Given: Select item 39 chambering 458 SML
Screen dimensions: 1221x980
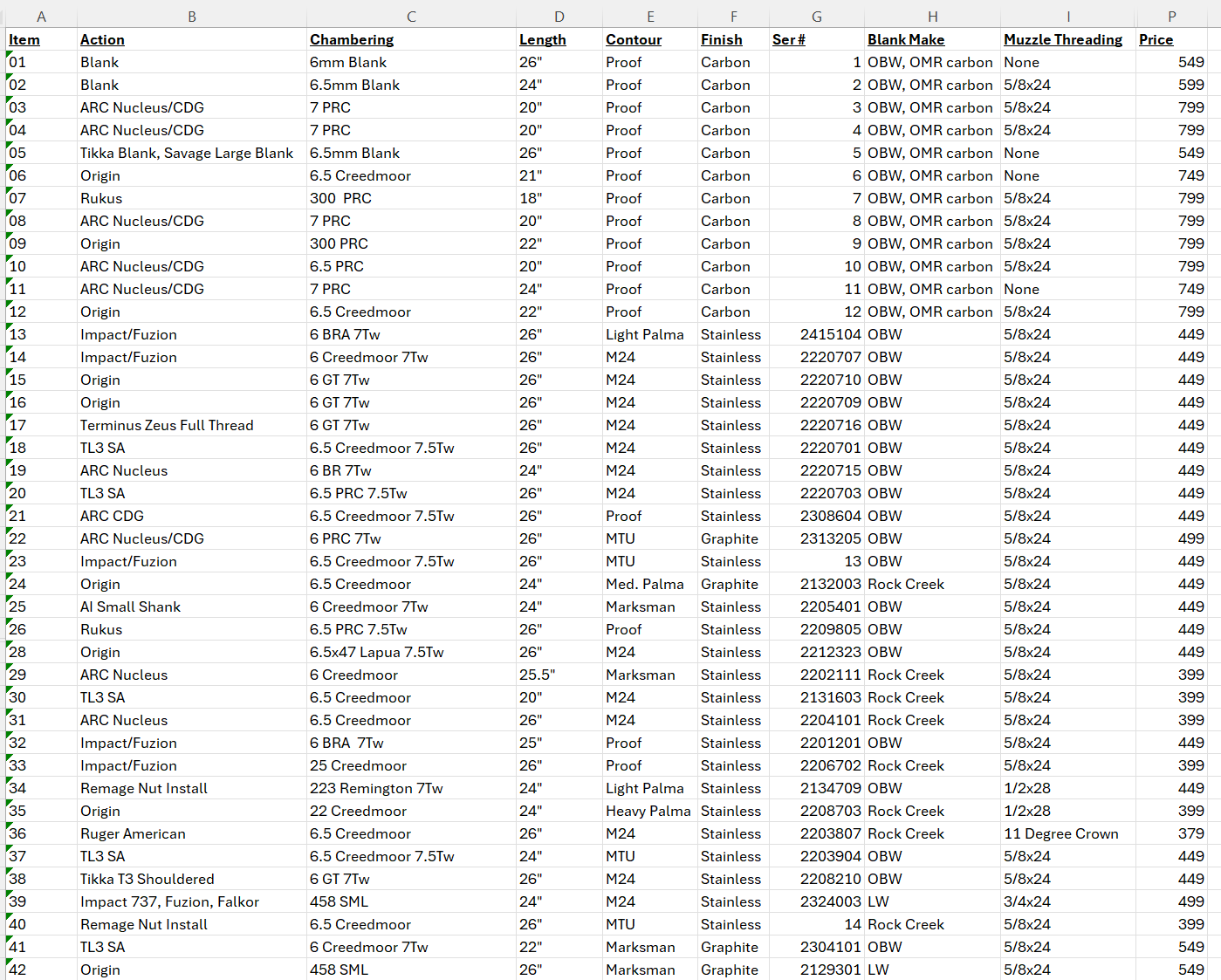Looking at the screenshot, I should (x=411, y=901).
